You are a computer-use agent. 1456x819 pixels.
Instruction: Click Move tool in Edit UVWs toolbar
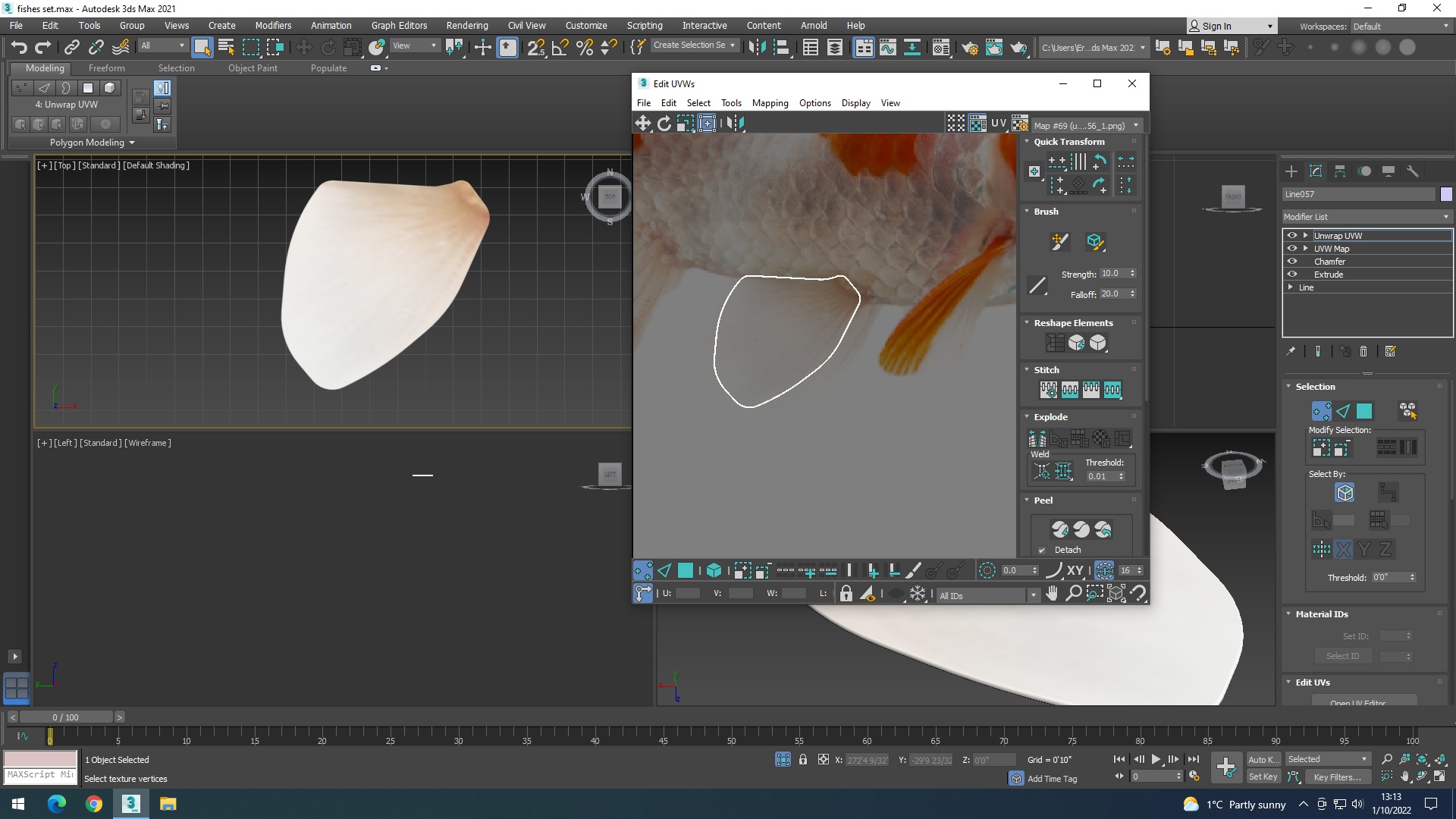[643, 123]
